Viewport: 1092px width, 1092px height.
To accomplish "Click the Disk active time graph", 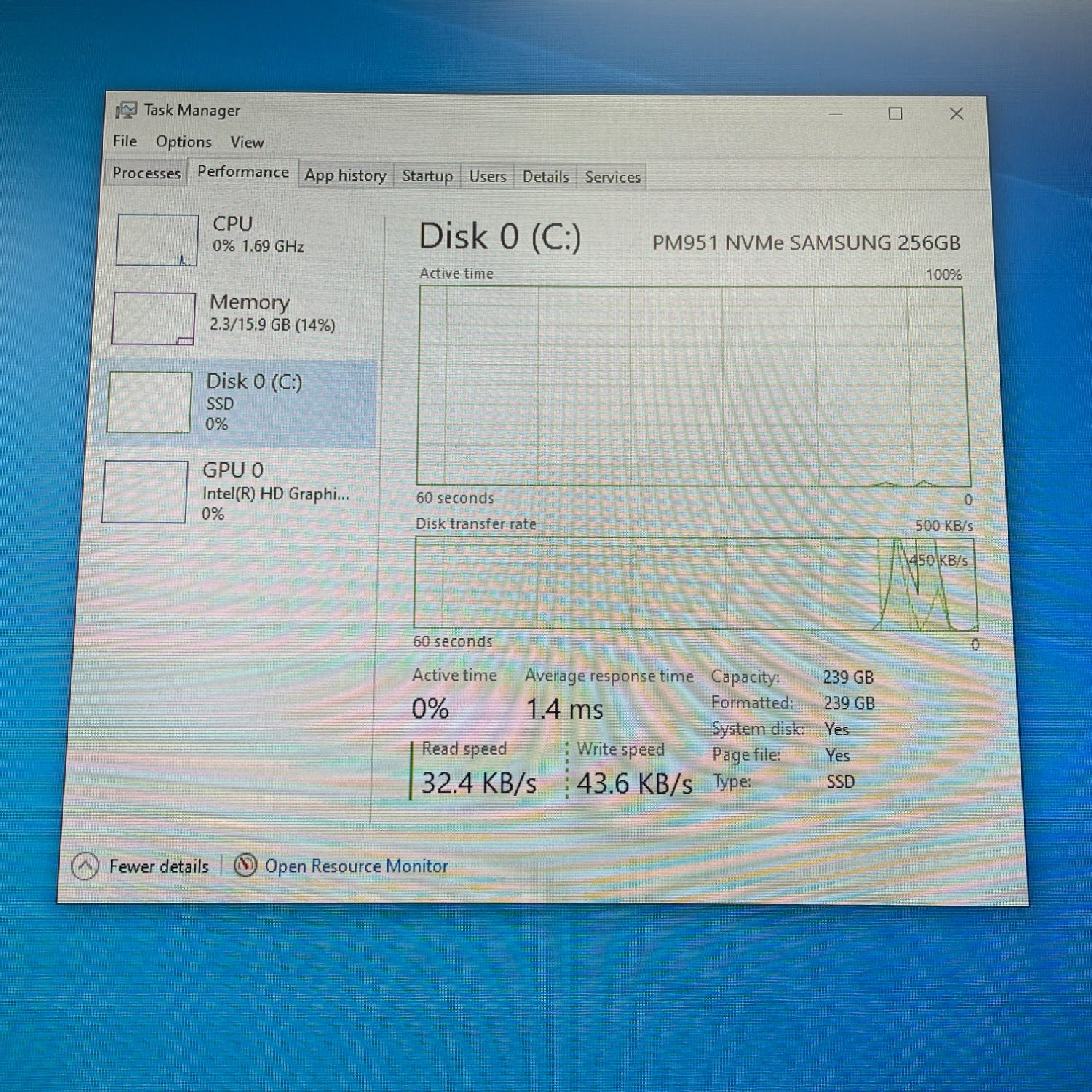I will [692, 386].
